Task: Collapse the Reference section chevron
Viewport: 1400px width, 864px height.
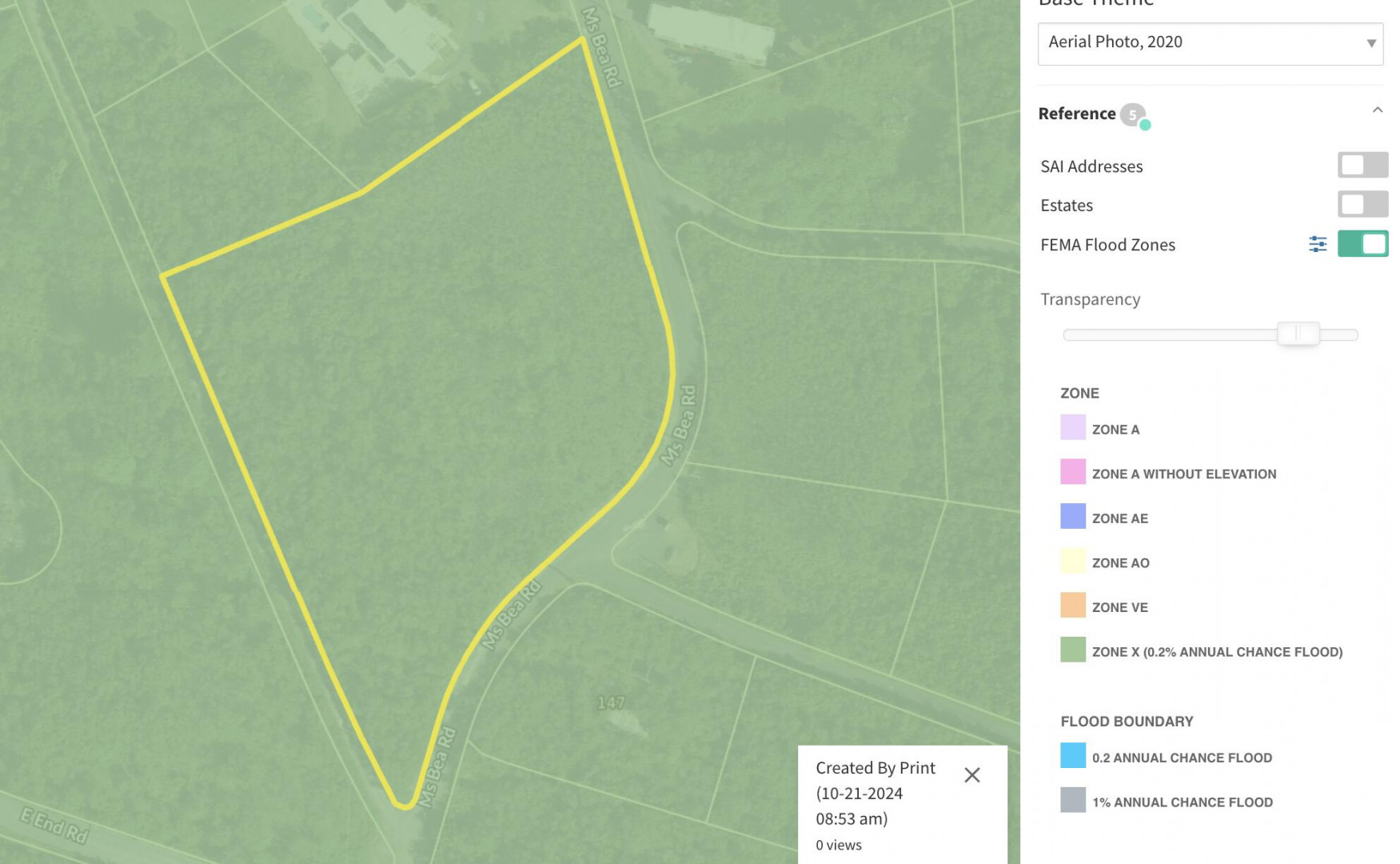Action: point(1377,110)
